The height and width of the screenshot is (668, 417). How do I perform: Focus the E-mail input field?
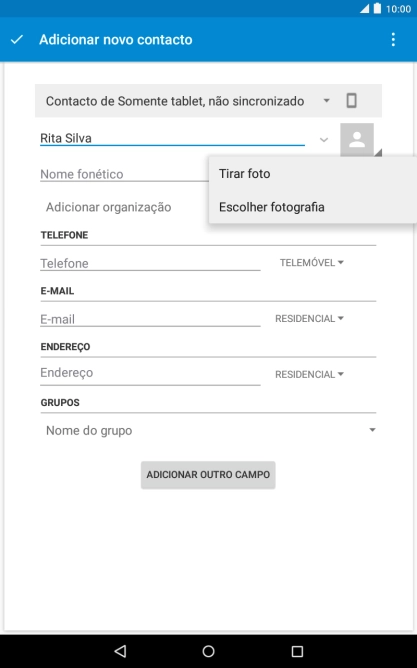click(x=150, y=319)
